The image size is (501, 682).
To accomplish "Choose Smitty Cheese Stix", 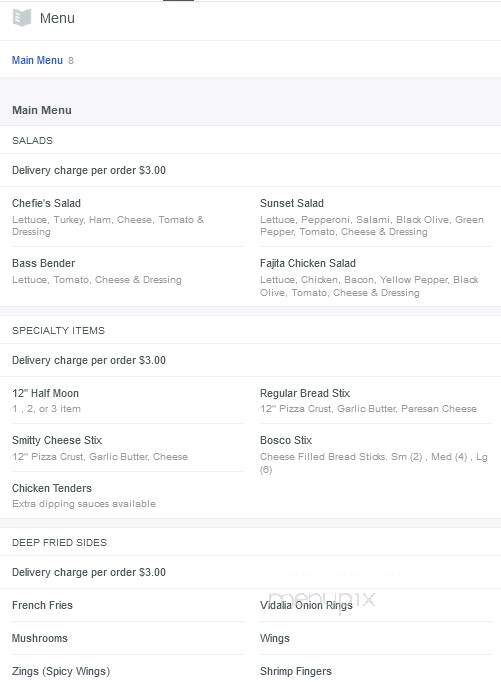I will 57,440.
